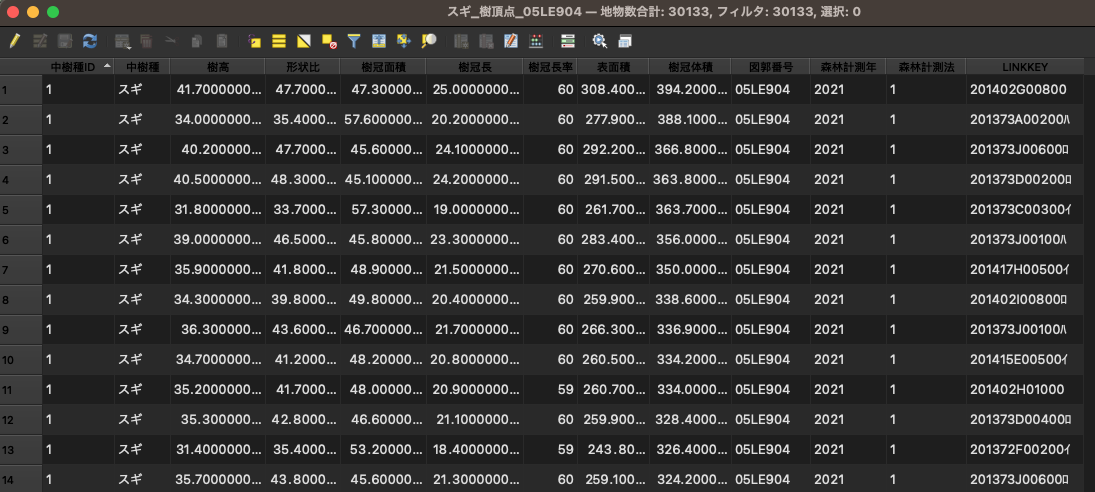Image resolution: width=1095 pixels, height=492 pixels.
Task: Click LINKKEY cell starting 201417H00500
Action: pos(1023,269)
